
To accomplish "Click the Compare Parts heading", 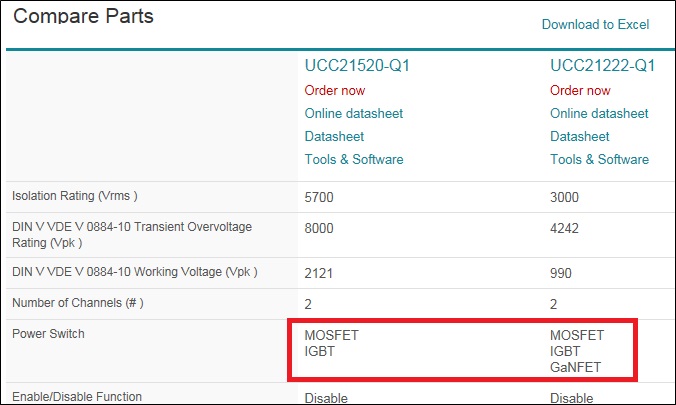I will (x=83, y=16).
